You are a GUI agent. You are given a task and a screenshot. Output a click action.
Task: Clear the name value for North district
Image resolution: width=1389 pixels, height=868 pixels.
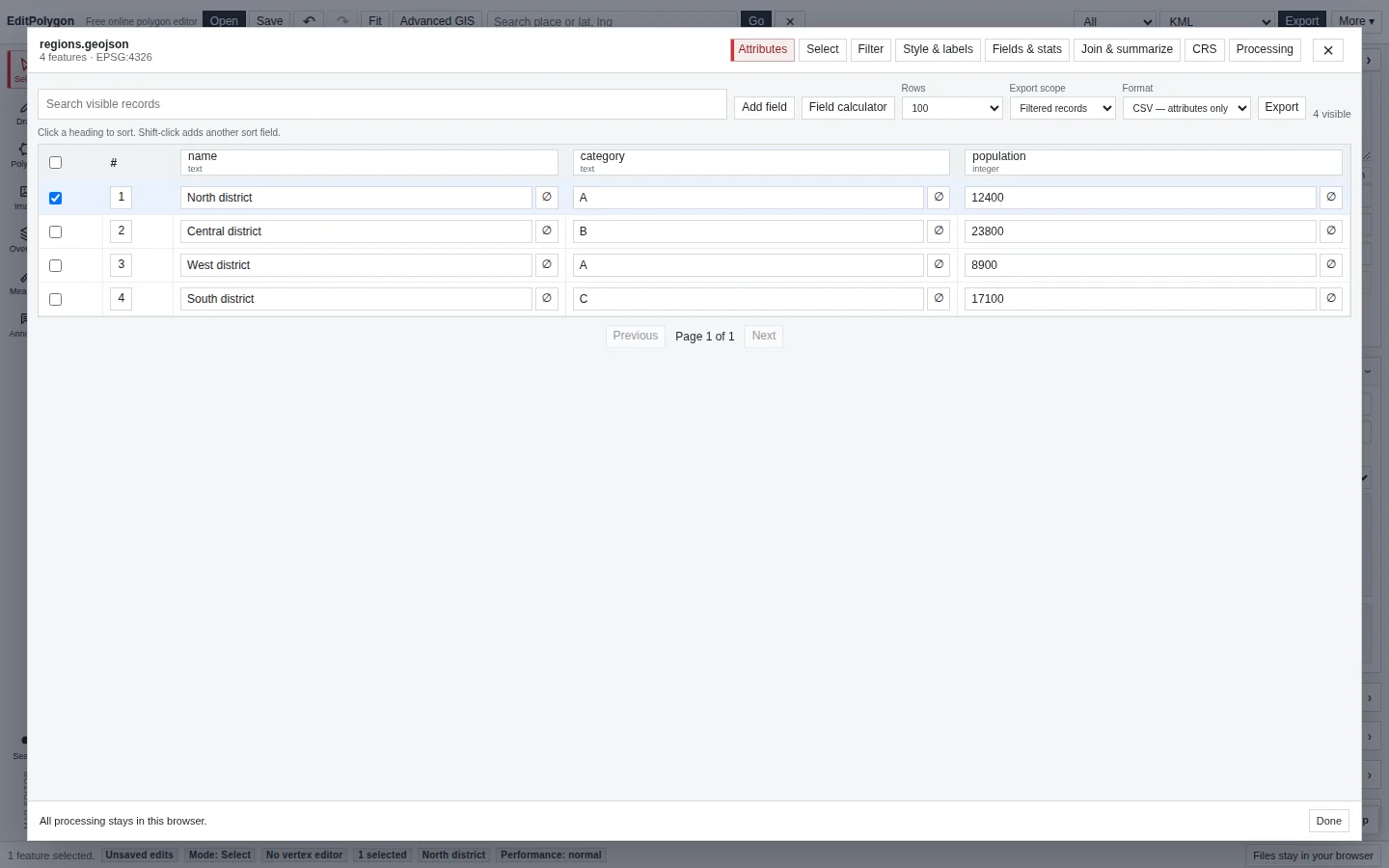click(x=547, y=198)
